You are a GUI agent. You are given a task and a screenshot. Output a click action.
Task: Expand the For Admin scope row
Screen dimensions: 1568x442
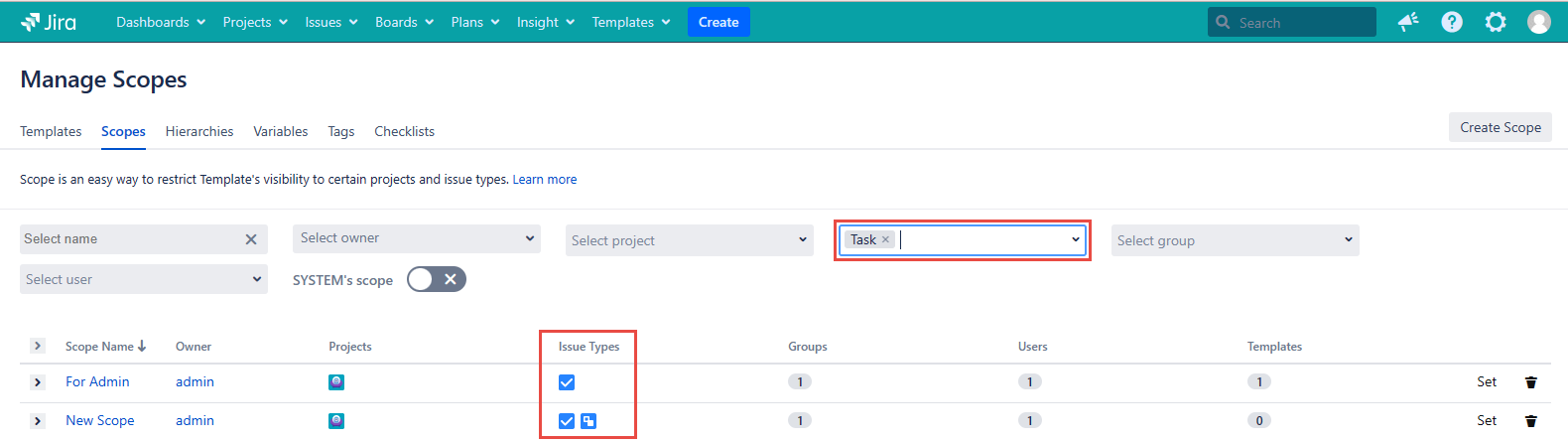coord(38,382)
